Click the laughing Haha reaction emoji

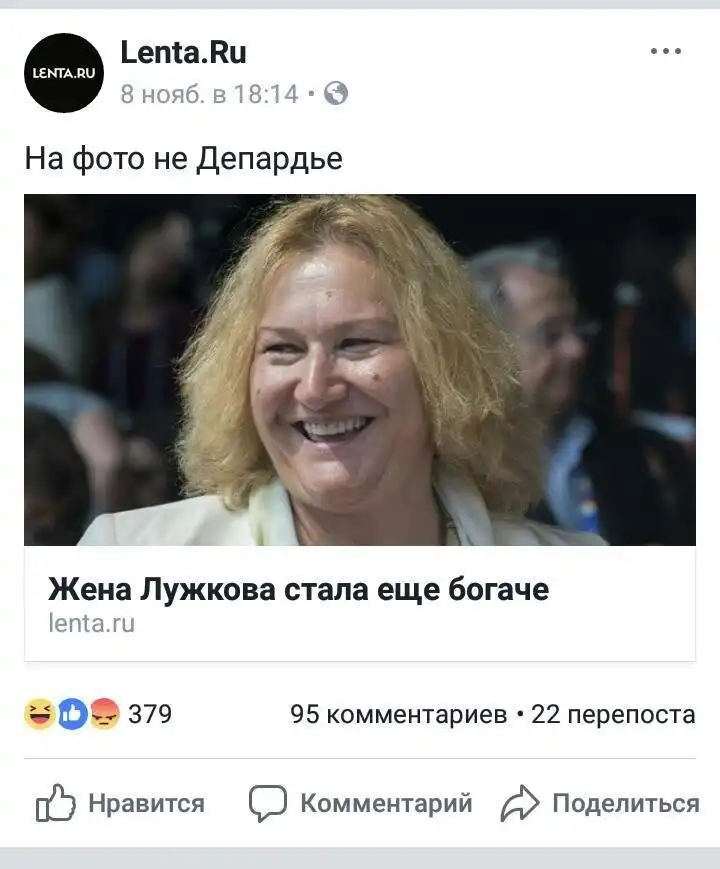click(x=40, y=714)
